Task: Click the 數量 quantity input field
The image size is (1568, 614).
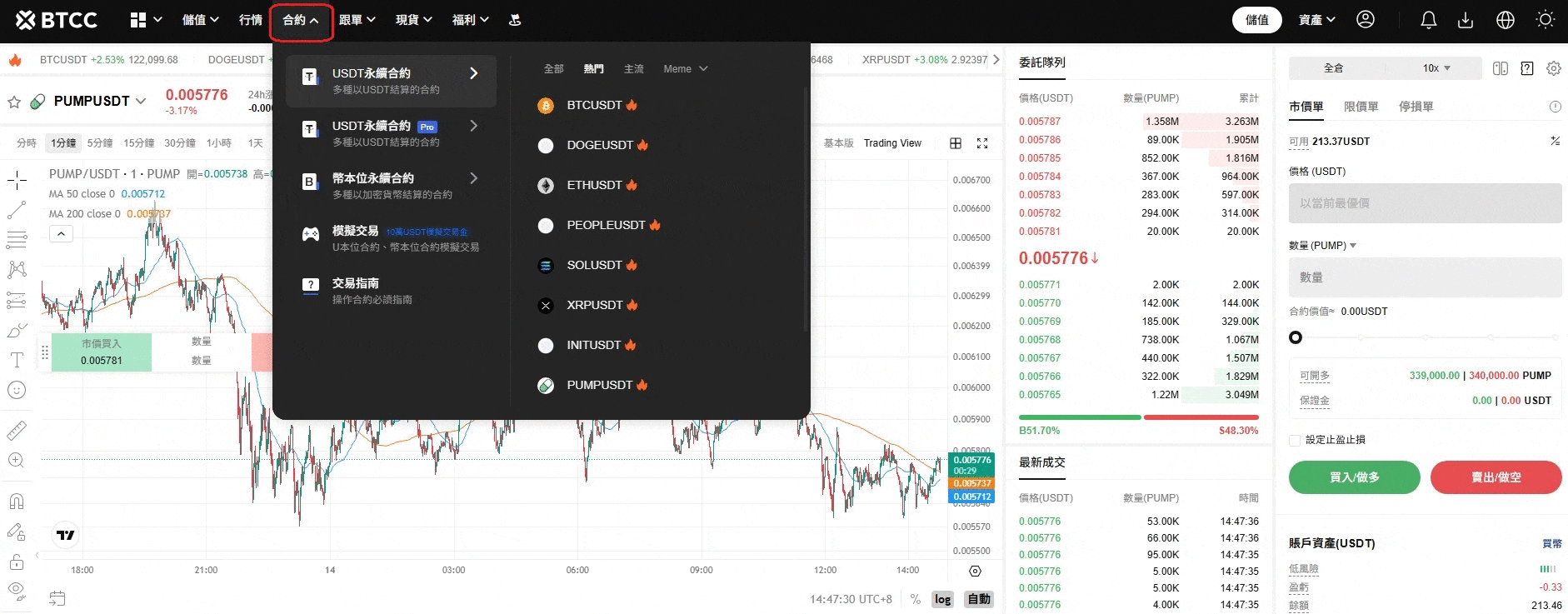Action: (1425, 277)
